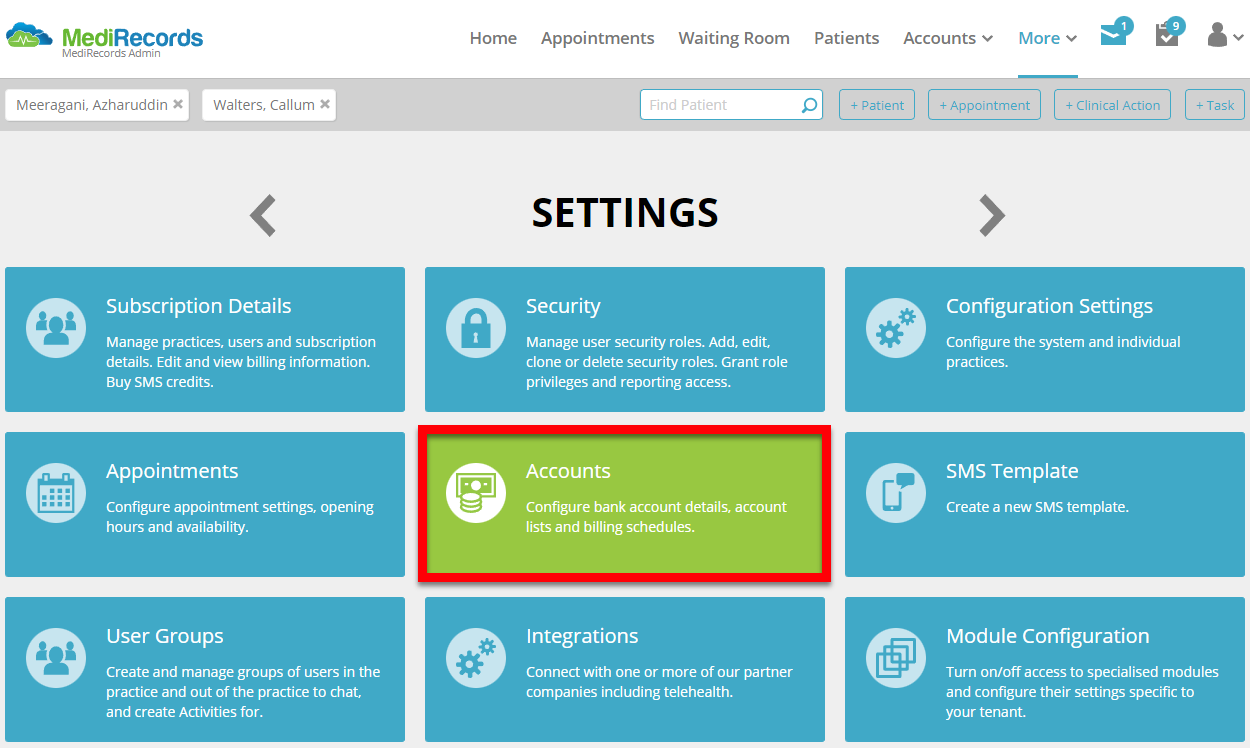Open the Security settings tile title
The image size is (1250, 748).
(563, 306)
